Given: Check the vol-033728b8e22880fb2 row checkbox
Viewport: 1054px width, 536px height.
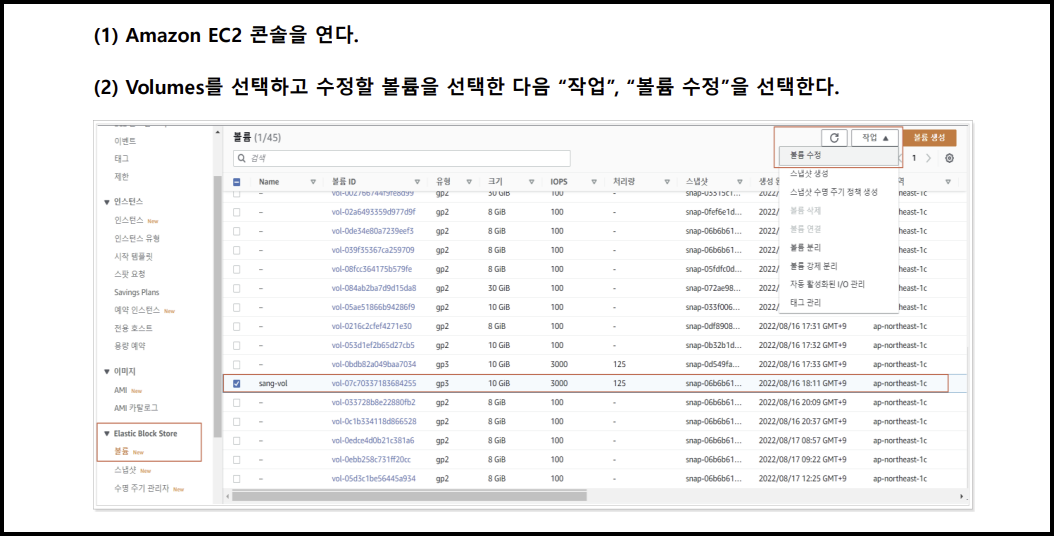Looking at the screenshot, I should point(237,402).
